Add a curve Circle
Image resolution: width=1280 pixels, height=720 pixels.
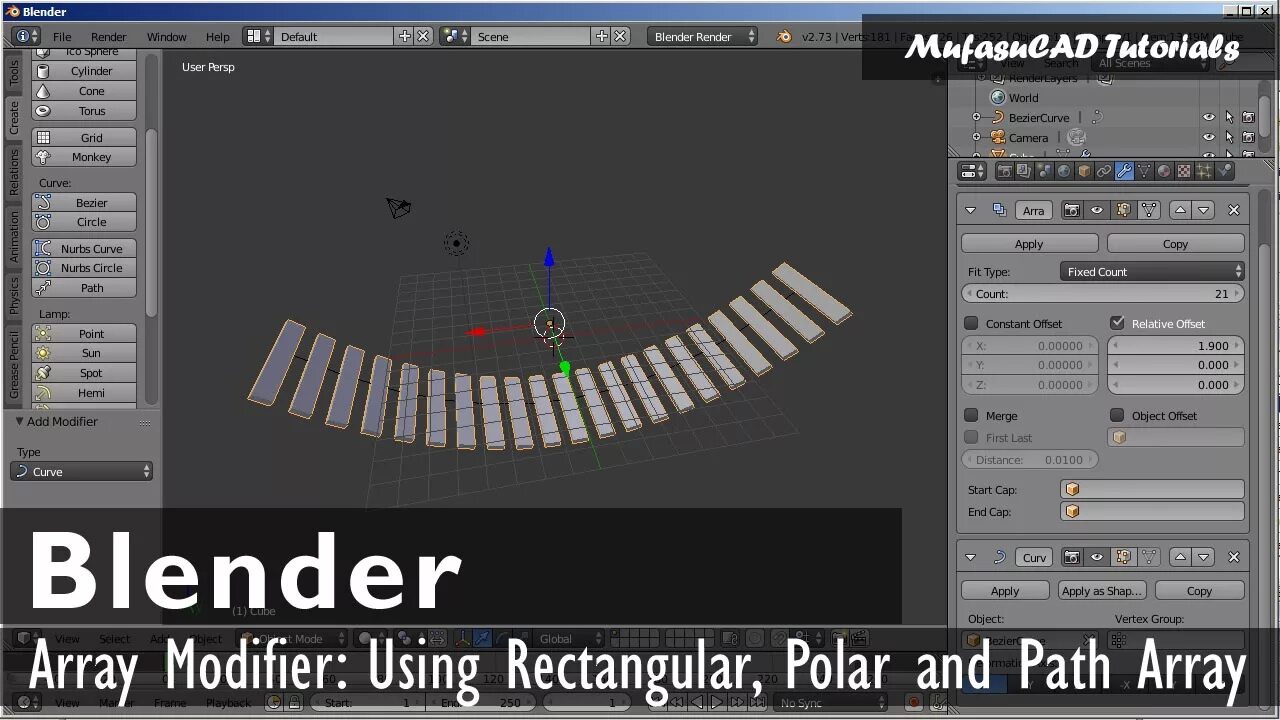click(84, 222)
